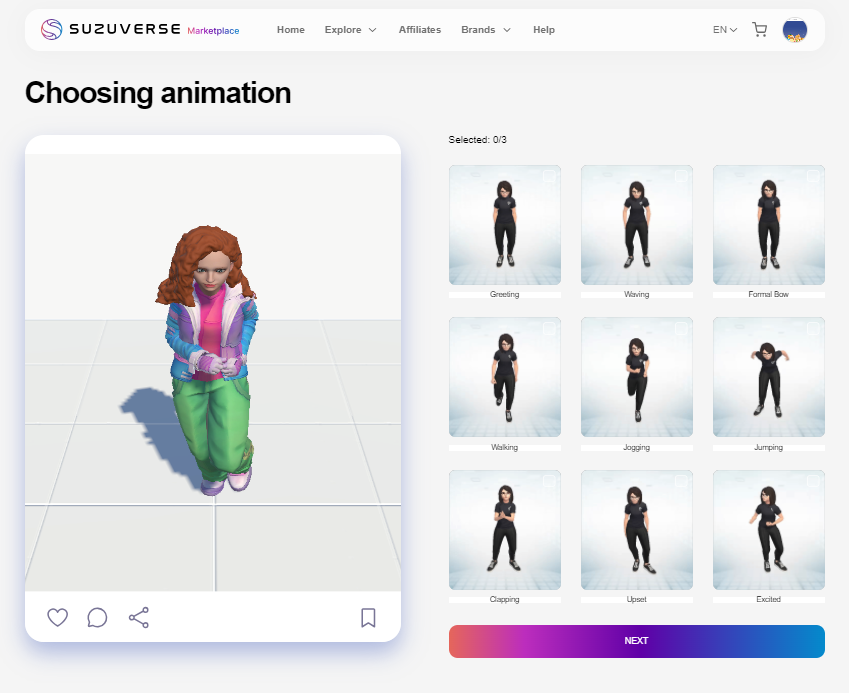The image size is (849, 693).
Task: Bookmark the character preview
Action: (x=368, y=617)
